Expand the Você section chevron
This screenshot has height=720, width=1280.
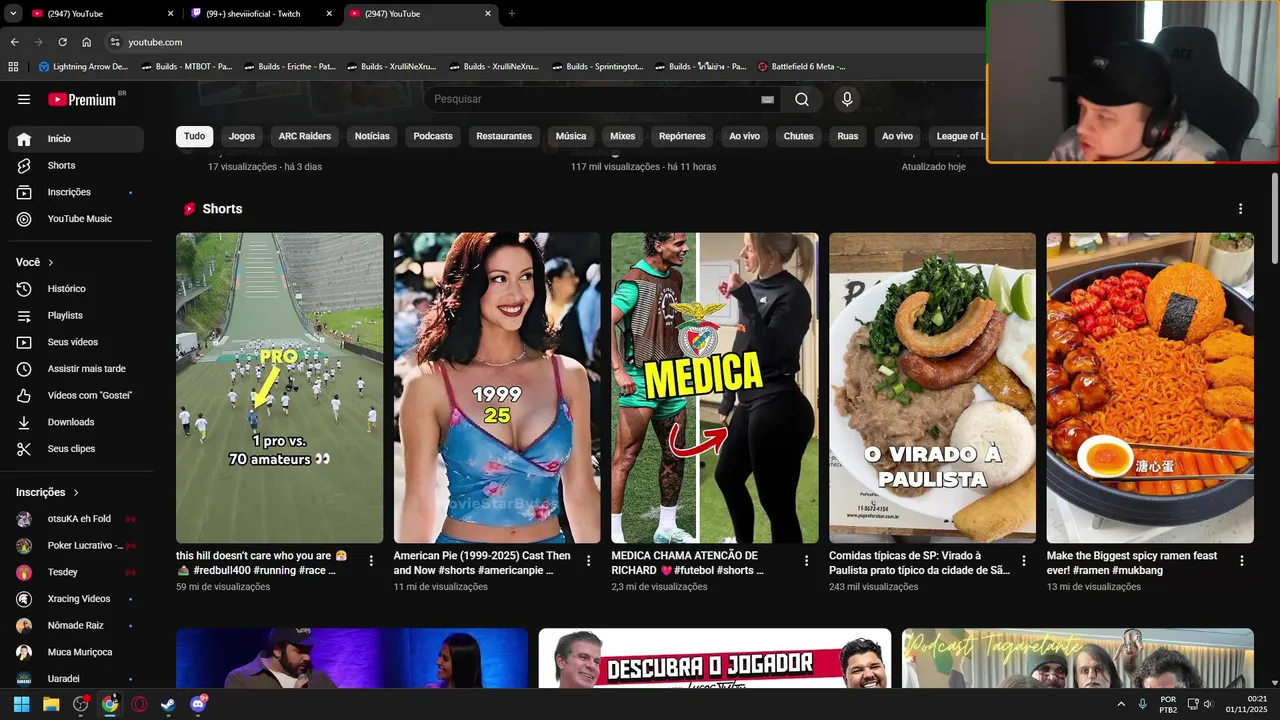point(51,262)
